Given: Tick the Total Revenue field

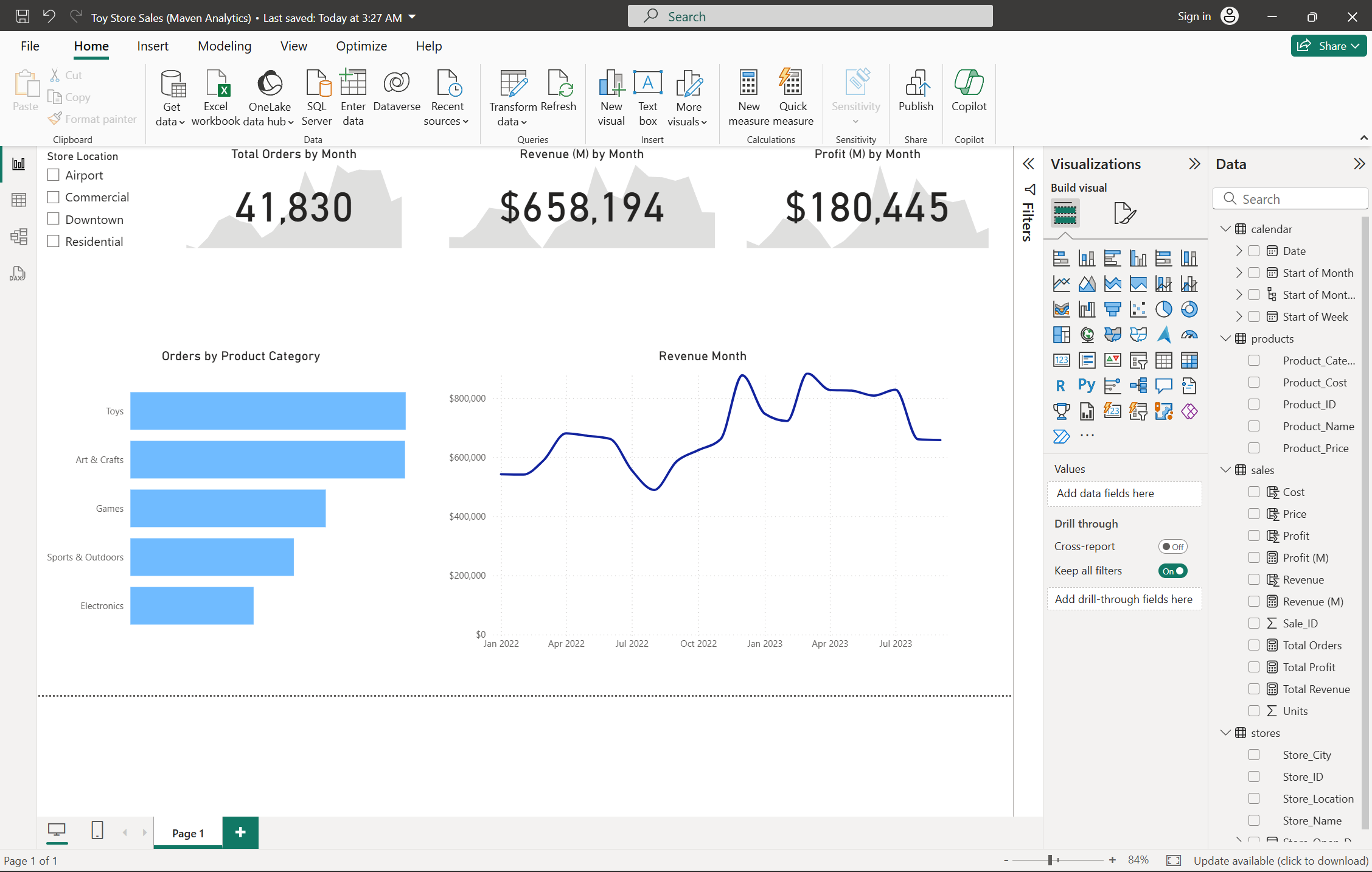Looking at the screenshot, I should click(1254, 689).
